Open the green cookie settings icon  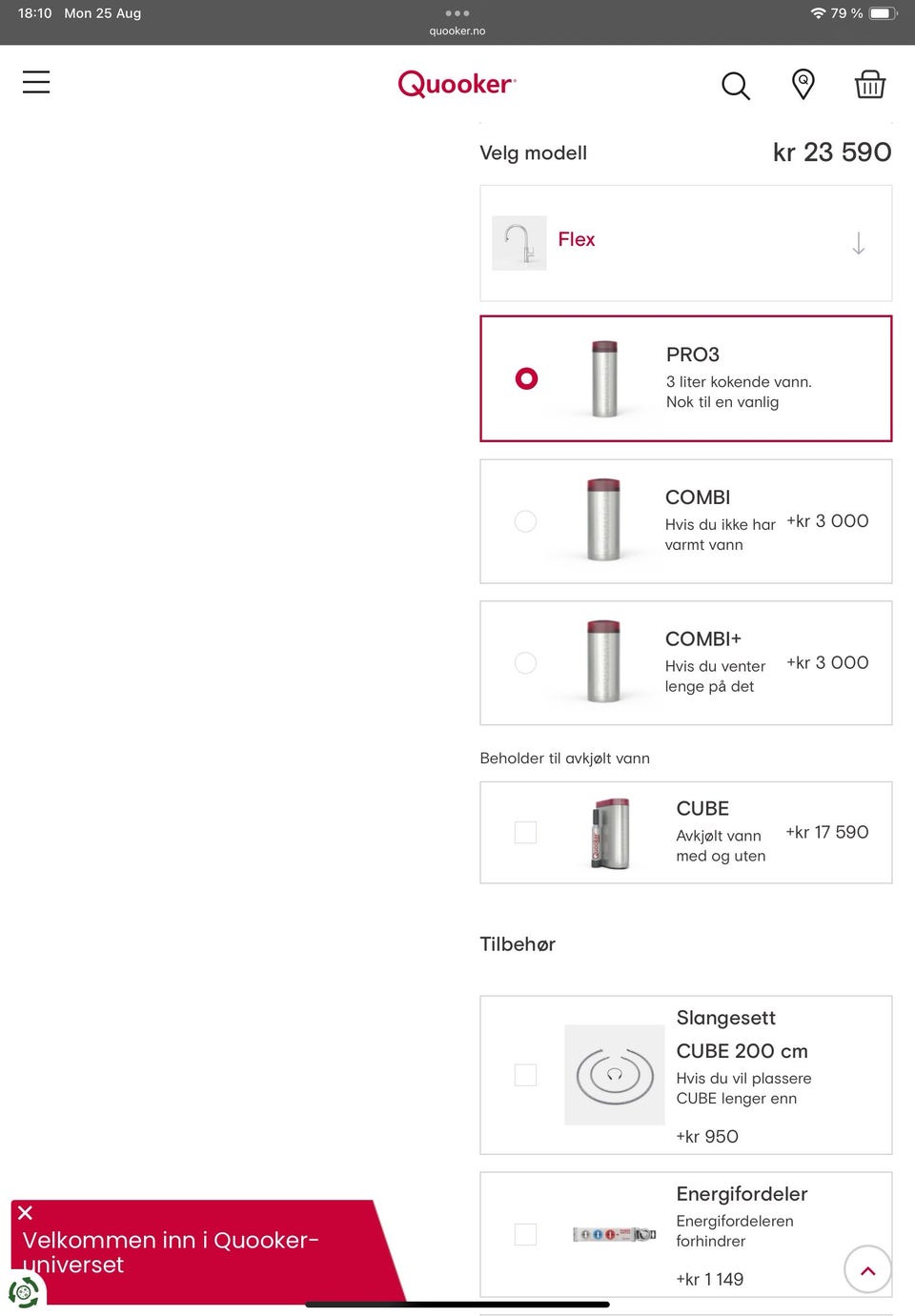[24, 1292]
